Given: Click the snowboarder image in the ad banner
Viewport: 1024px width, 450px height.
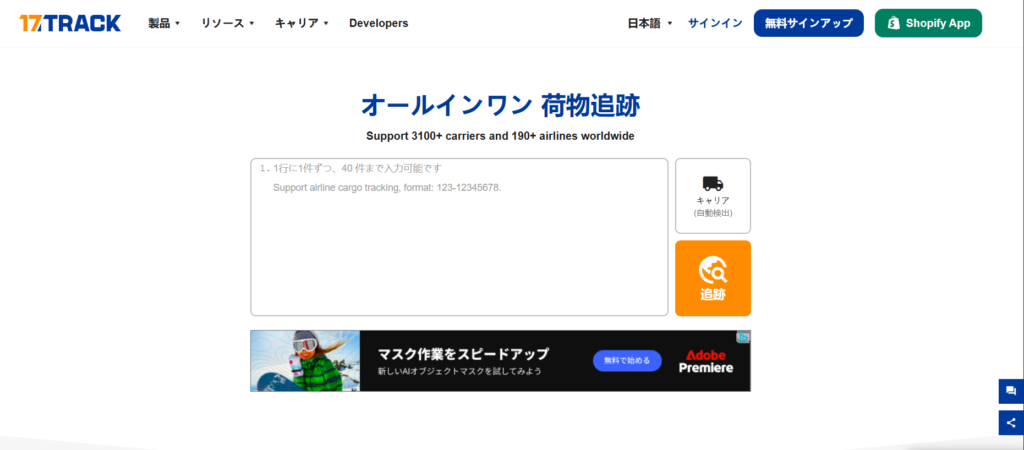Looking at the screenshot, I should tap(304, 361).
